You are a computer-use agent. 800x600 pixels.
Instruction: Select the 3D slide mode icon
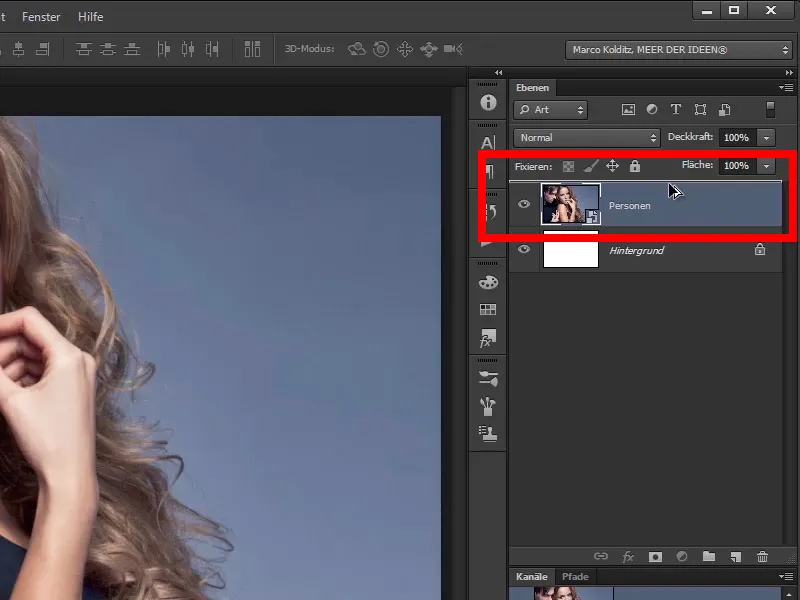429,49
